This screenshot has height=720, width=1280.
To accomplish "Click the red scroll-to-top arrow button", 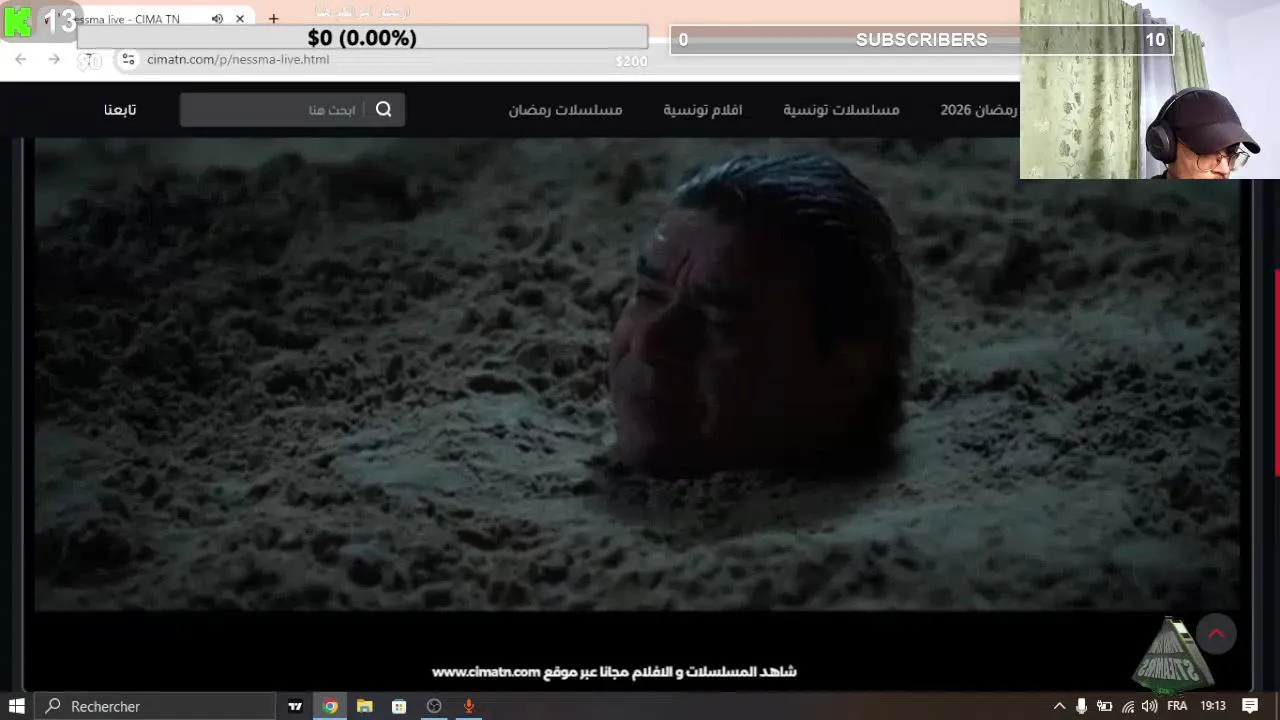I will pos(1217,634).
